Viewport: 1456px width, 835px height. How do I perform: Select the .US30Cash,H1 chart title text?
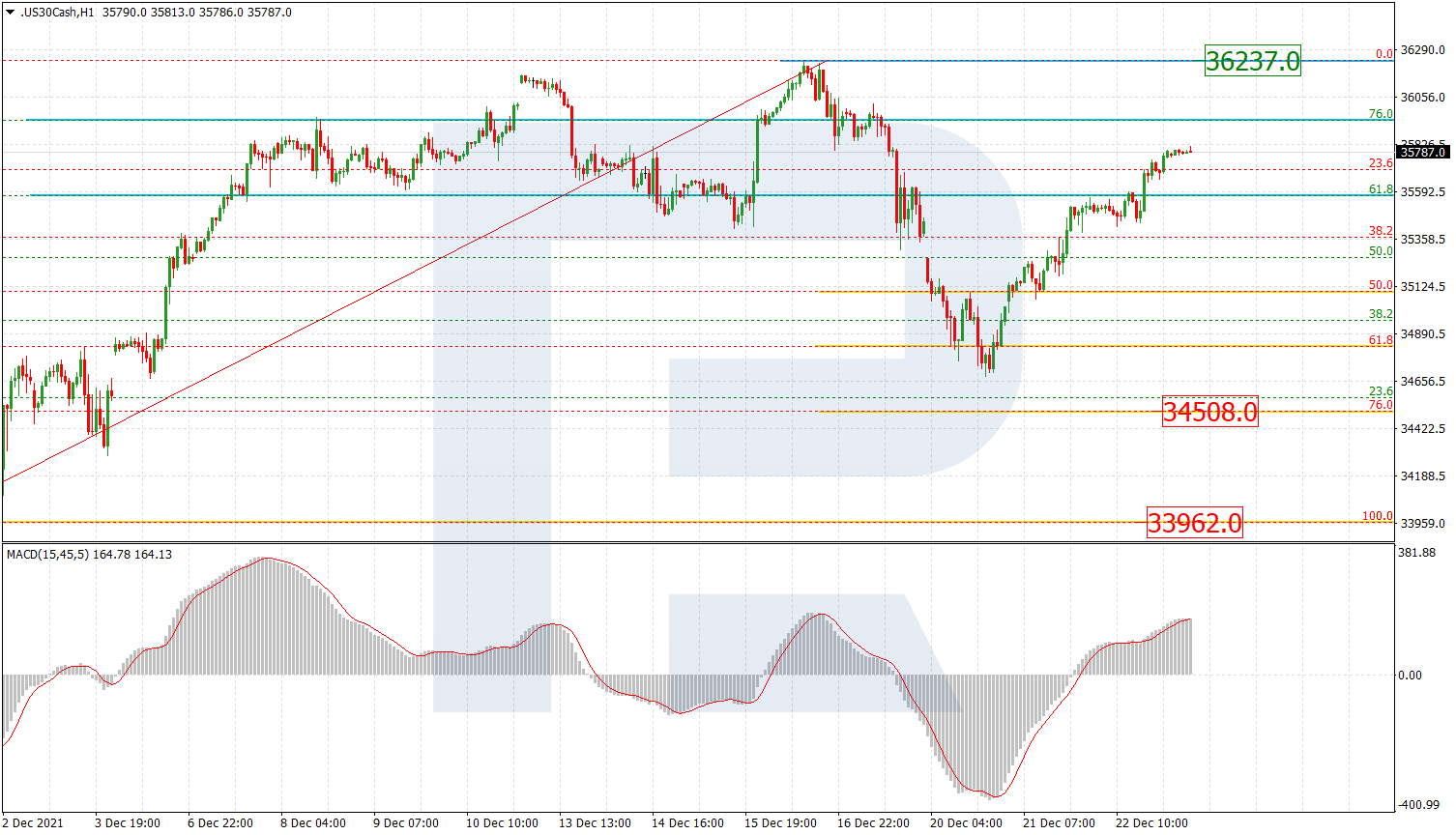57,13
